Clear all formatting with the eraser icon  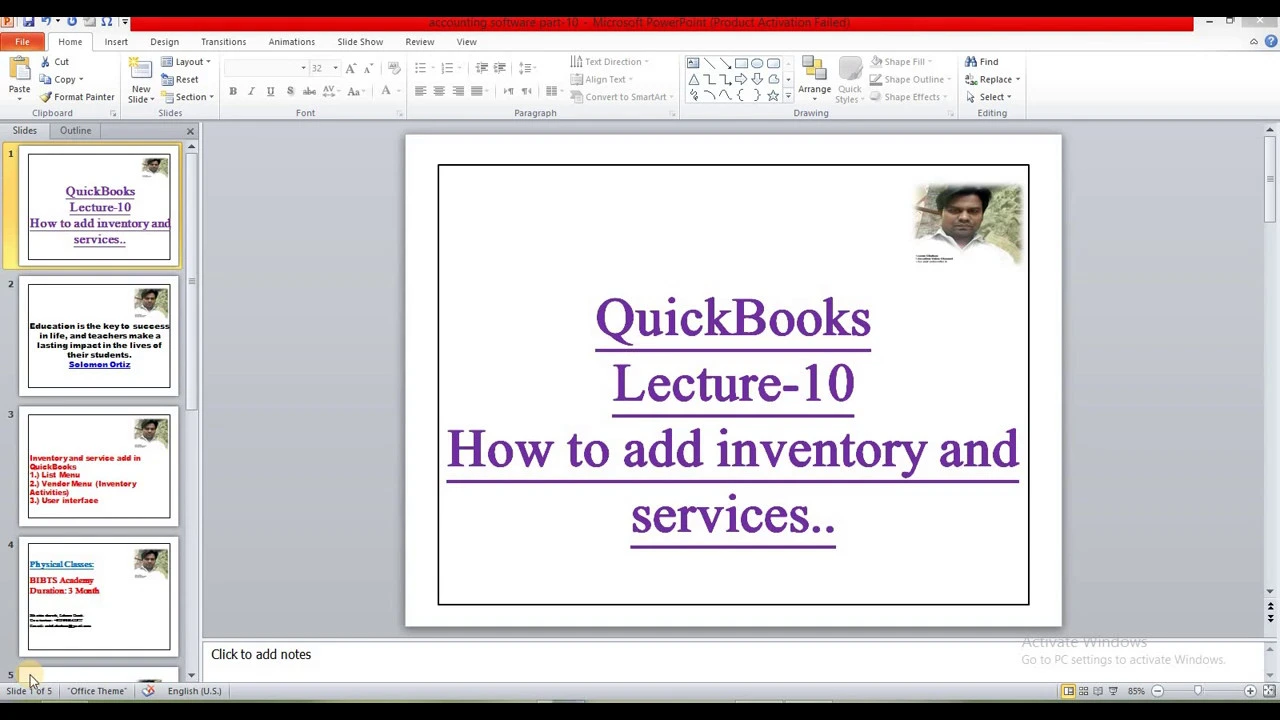click(x=394, y=68)
